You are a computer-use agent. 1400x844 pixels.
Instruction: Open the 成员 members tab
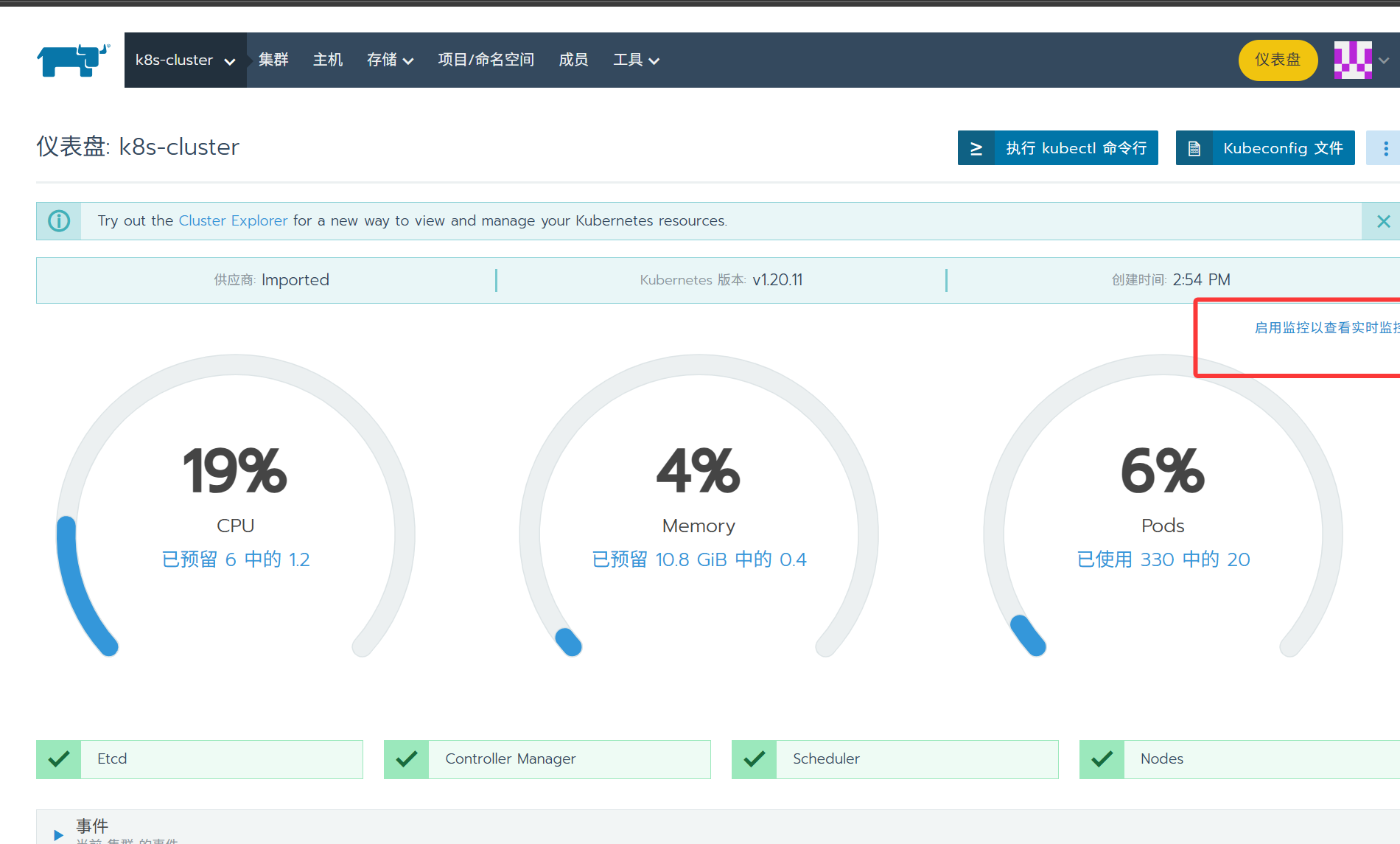(573, 60)
